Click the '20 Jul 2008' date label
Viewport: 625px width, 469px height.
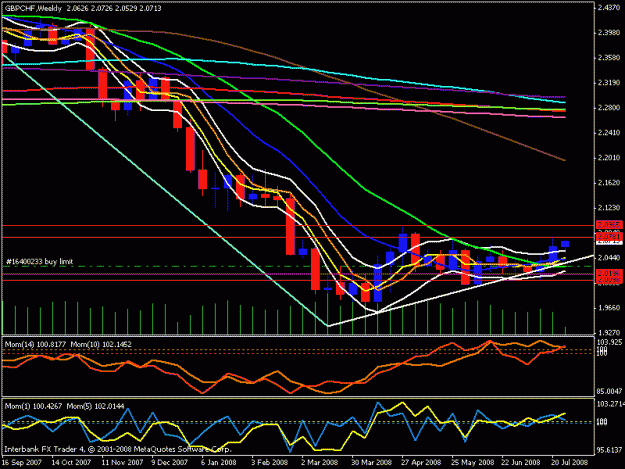coord(569,462)
